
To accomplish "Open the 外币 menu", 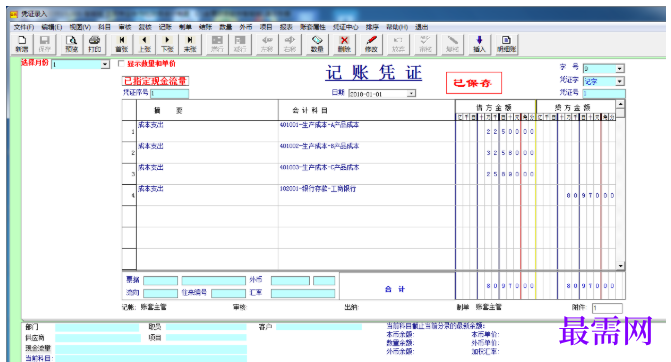I will tap(246, 27).
